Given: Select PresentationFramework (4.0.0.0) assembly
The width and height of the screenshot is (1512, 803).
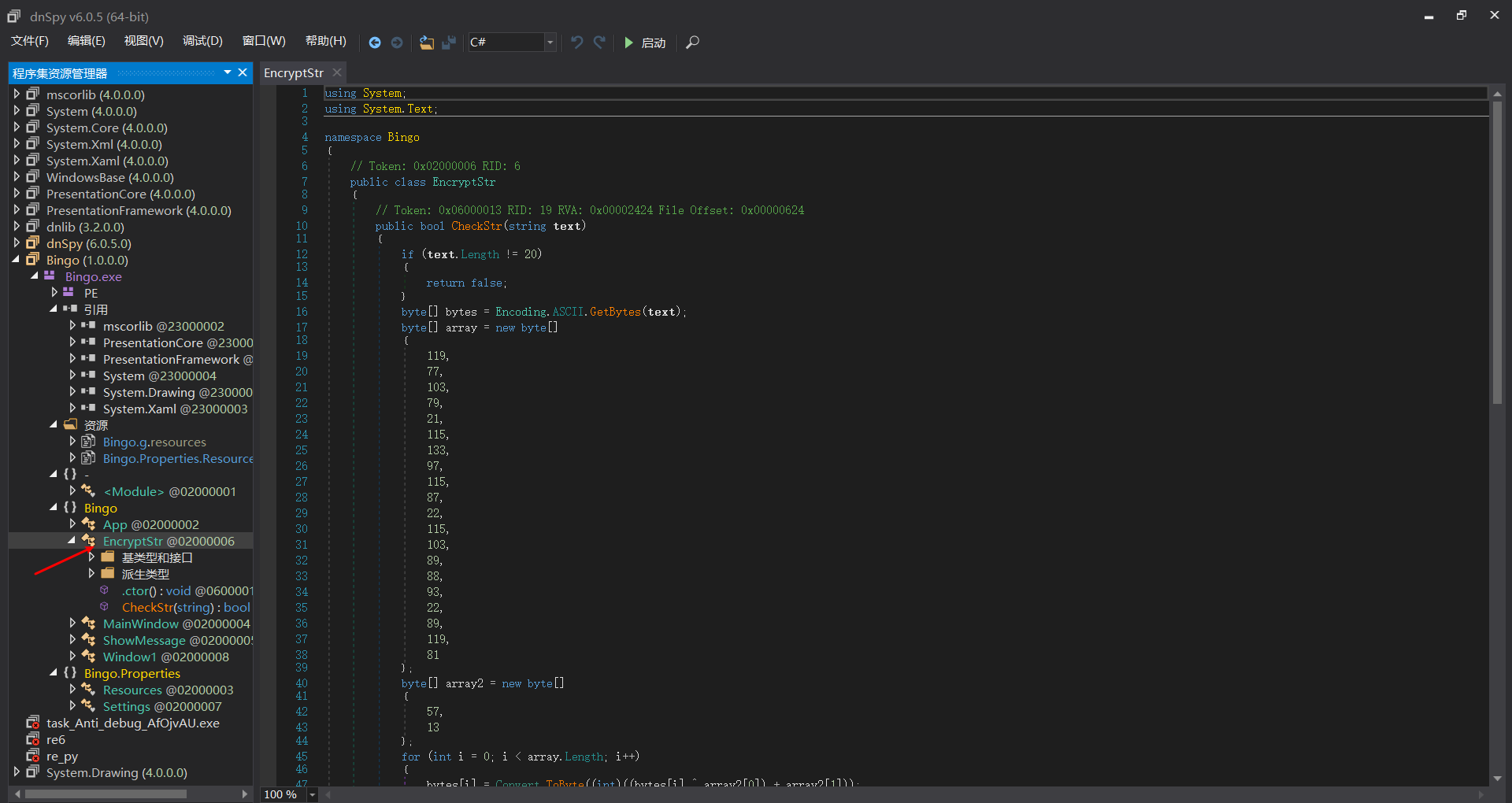Looking at the screenshot, I should [x=139, y=210].
